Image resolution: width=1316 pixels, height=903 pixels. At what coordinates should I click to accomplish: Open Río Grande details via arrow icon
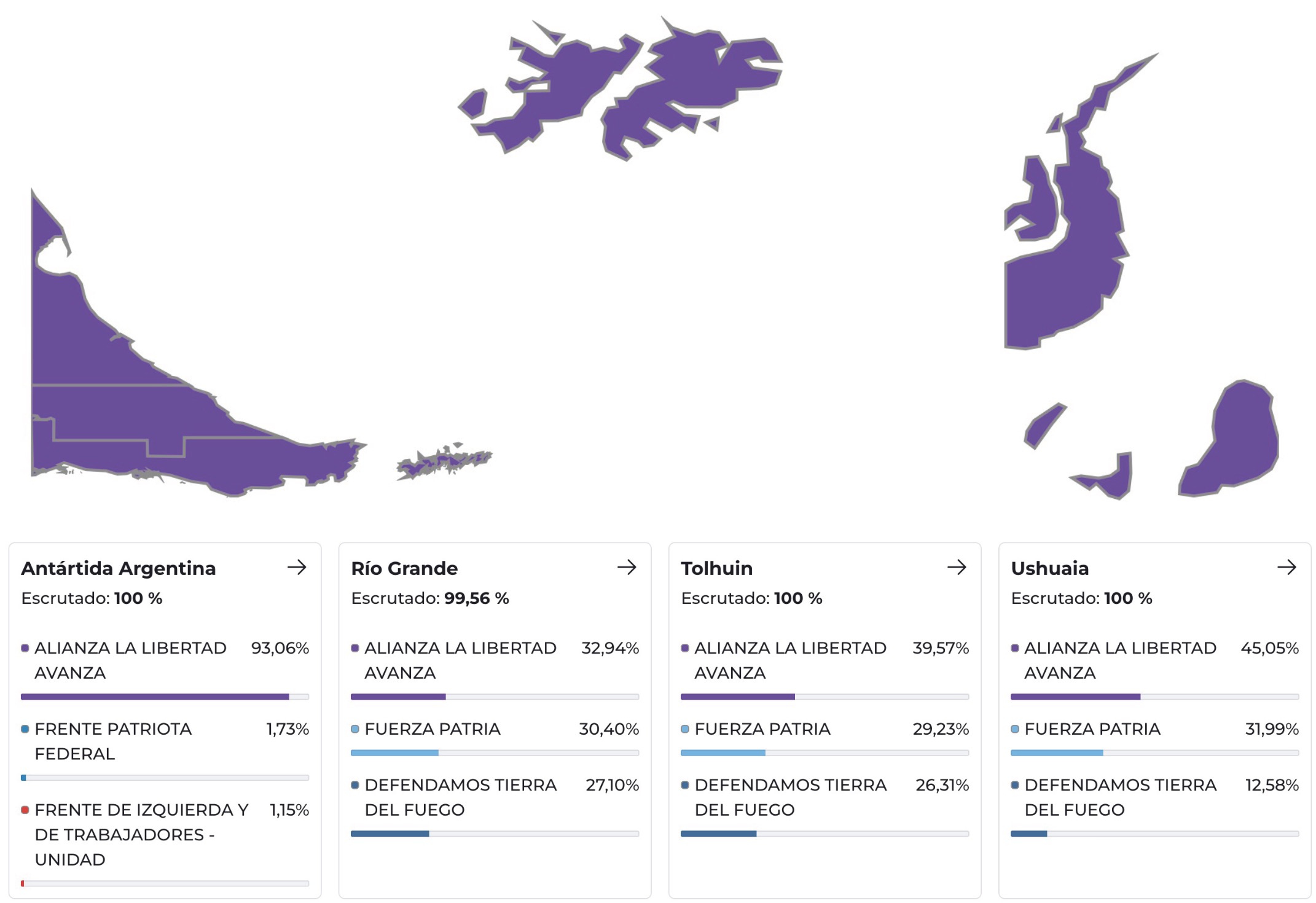pyautogui.click(x=627, y=567)
